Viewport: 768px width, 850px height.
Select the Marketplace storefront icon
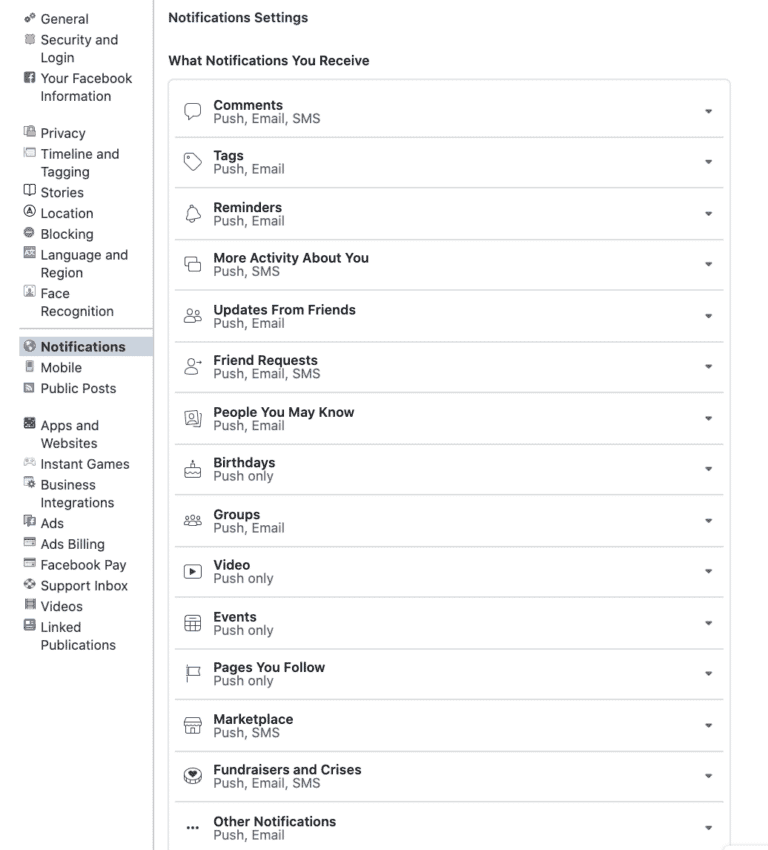tap(193, 726)
